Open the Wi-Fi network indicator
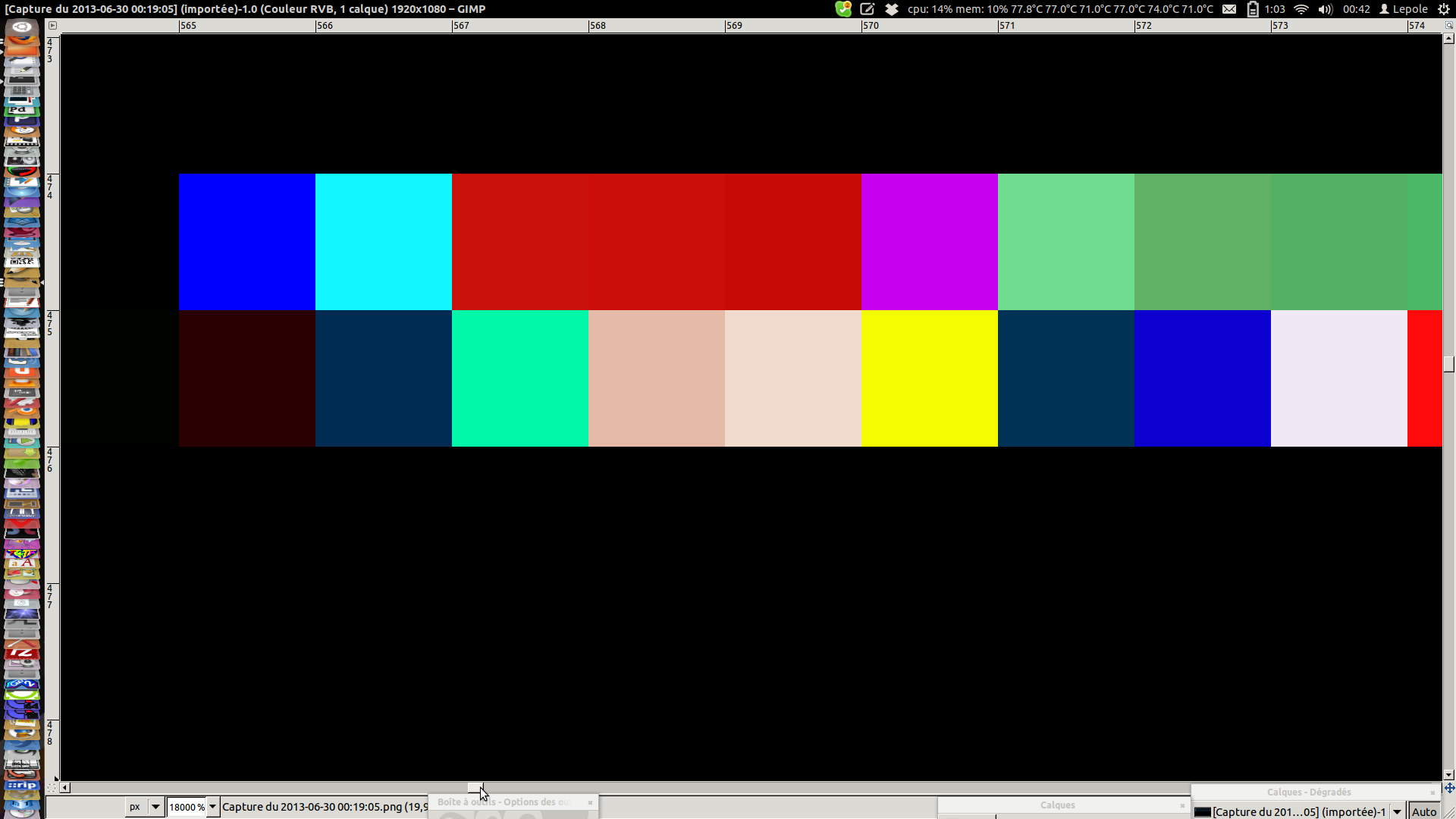Image resolution: width=1456 pixels, height=819 pixels. [x=1301, y=9]
